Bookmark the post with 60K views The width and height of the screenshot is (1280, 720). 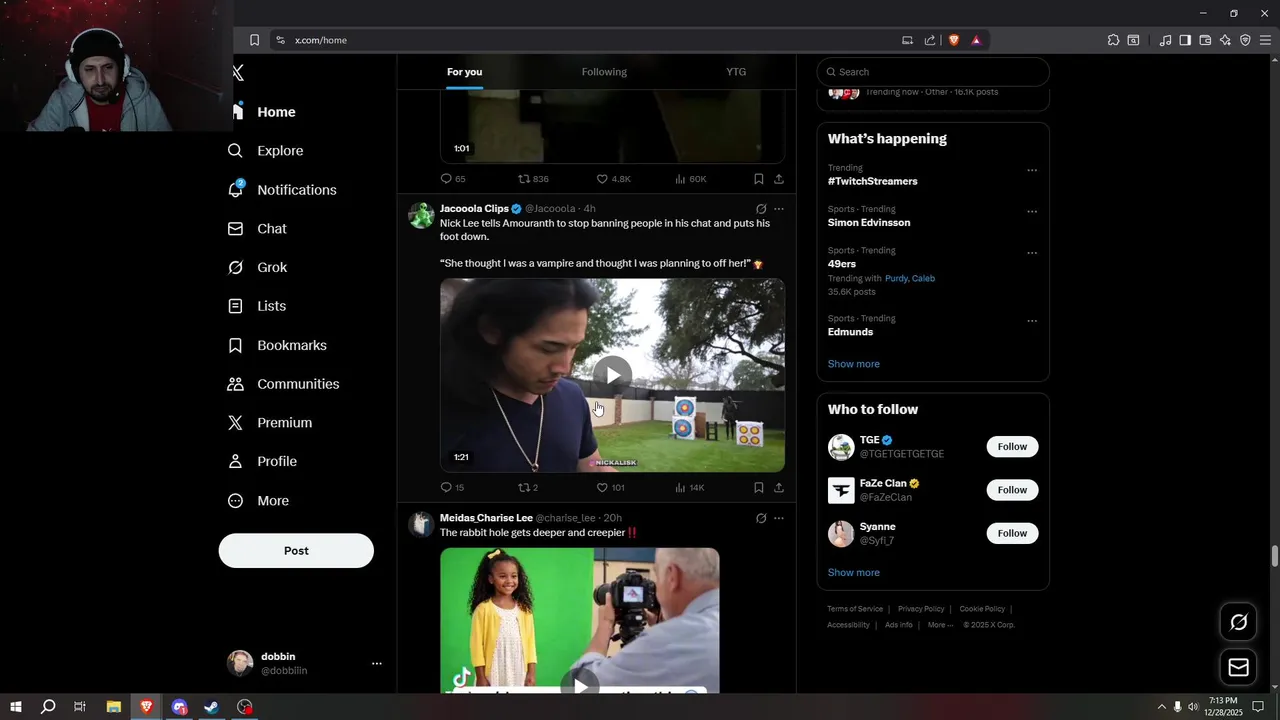pos(759,179)
